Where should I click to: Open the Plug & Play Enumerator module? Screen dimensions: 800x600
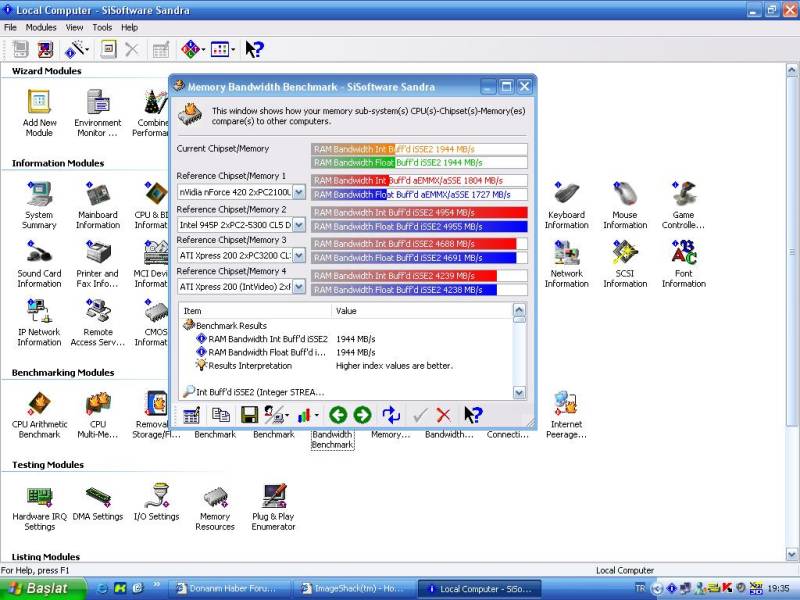click(x=273, y=507)
